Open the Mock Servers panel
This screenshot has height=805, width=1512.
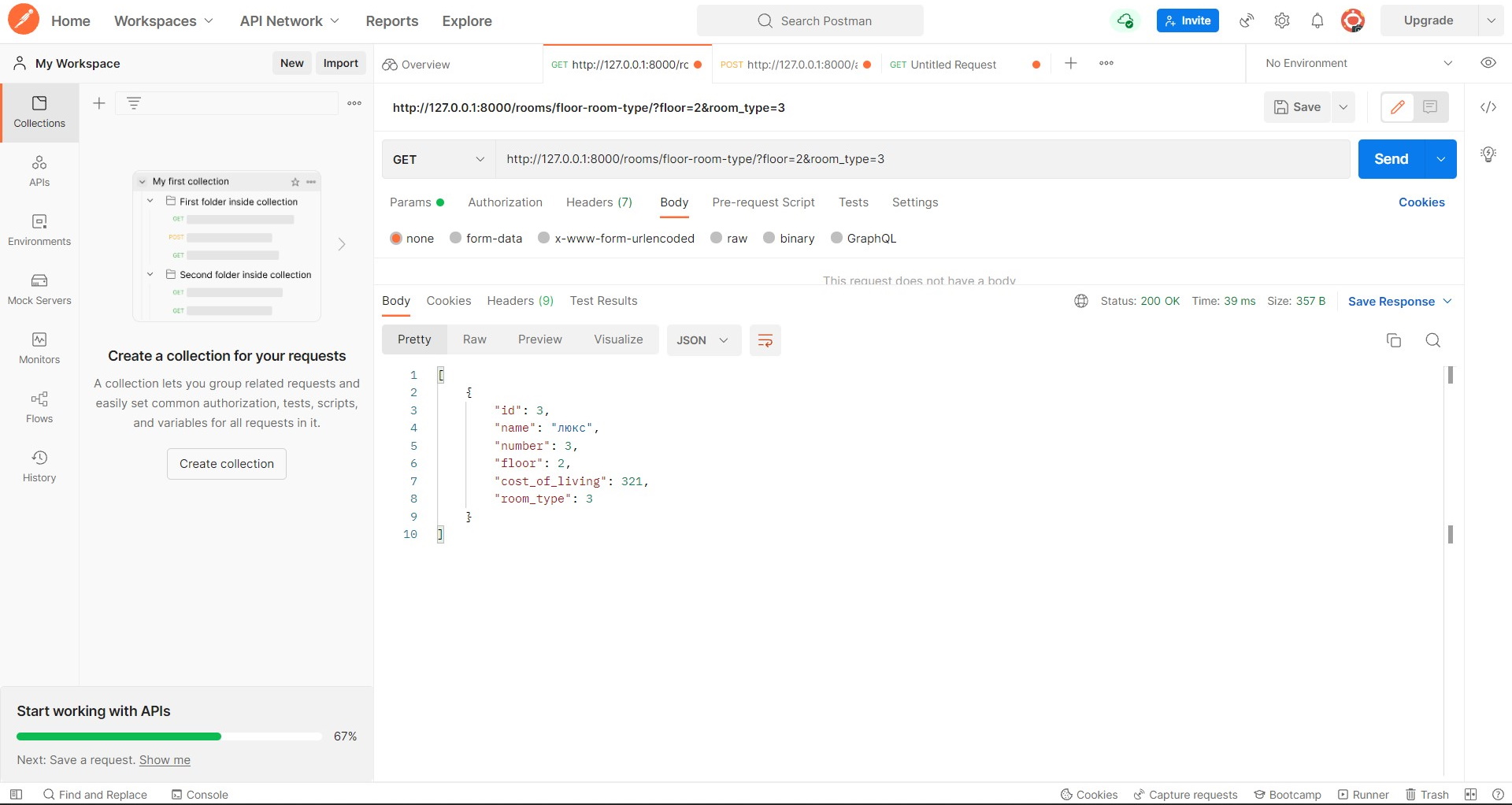point(39,288)
